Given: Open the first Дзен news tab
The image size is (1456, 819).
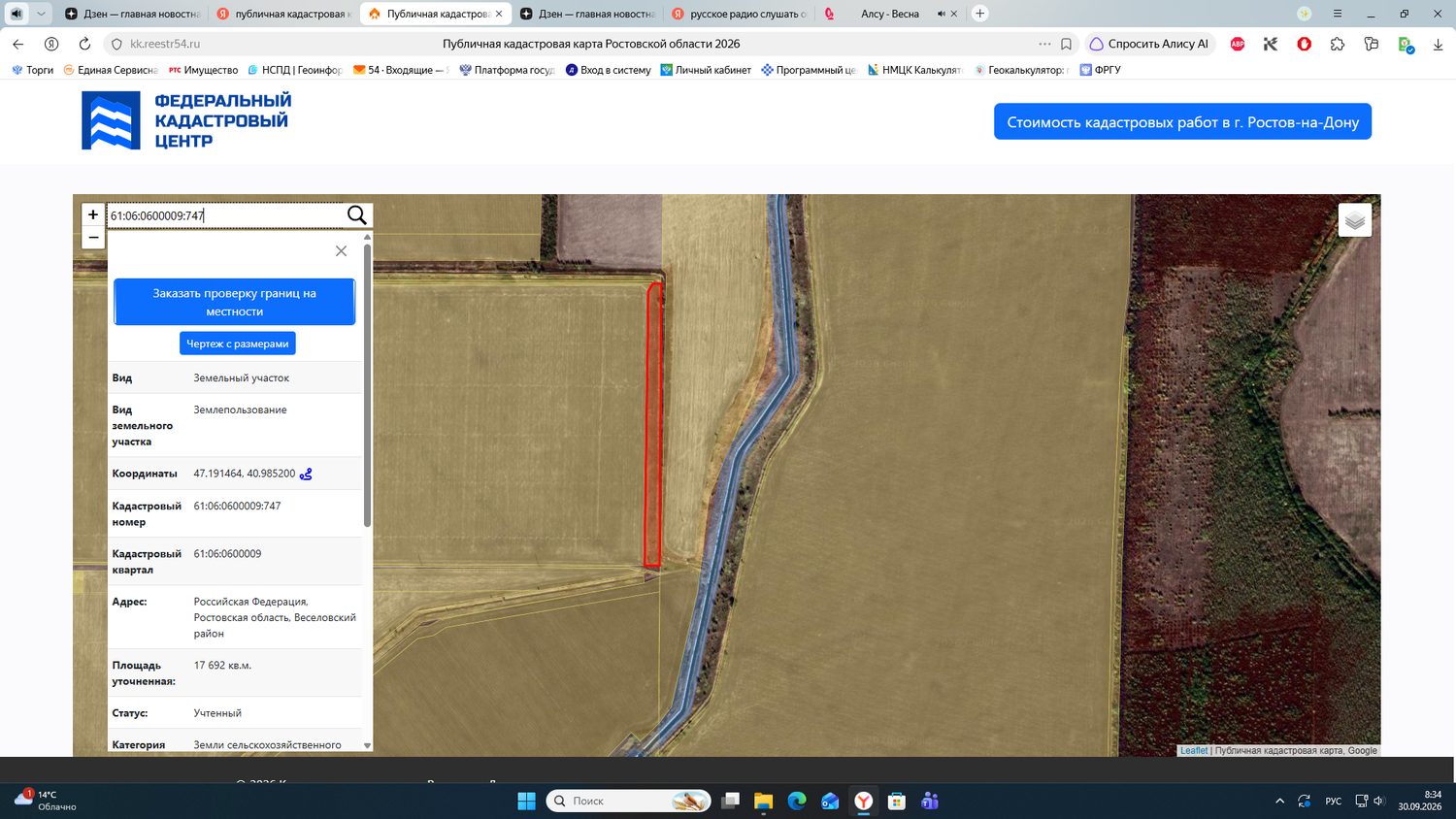Looking at the screenshot, I should pyautogui.click(x=132, y=14).
